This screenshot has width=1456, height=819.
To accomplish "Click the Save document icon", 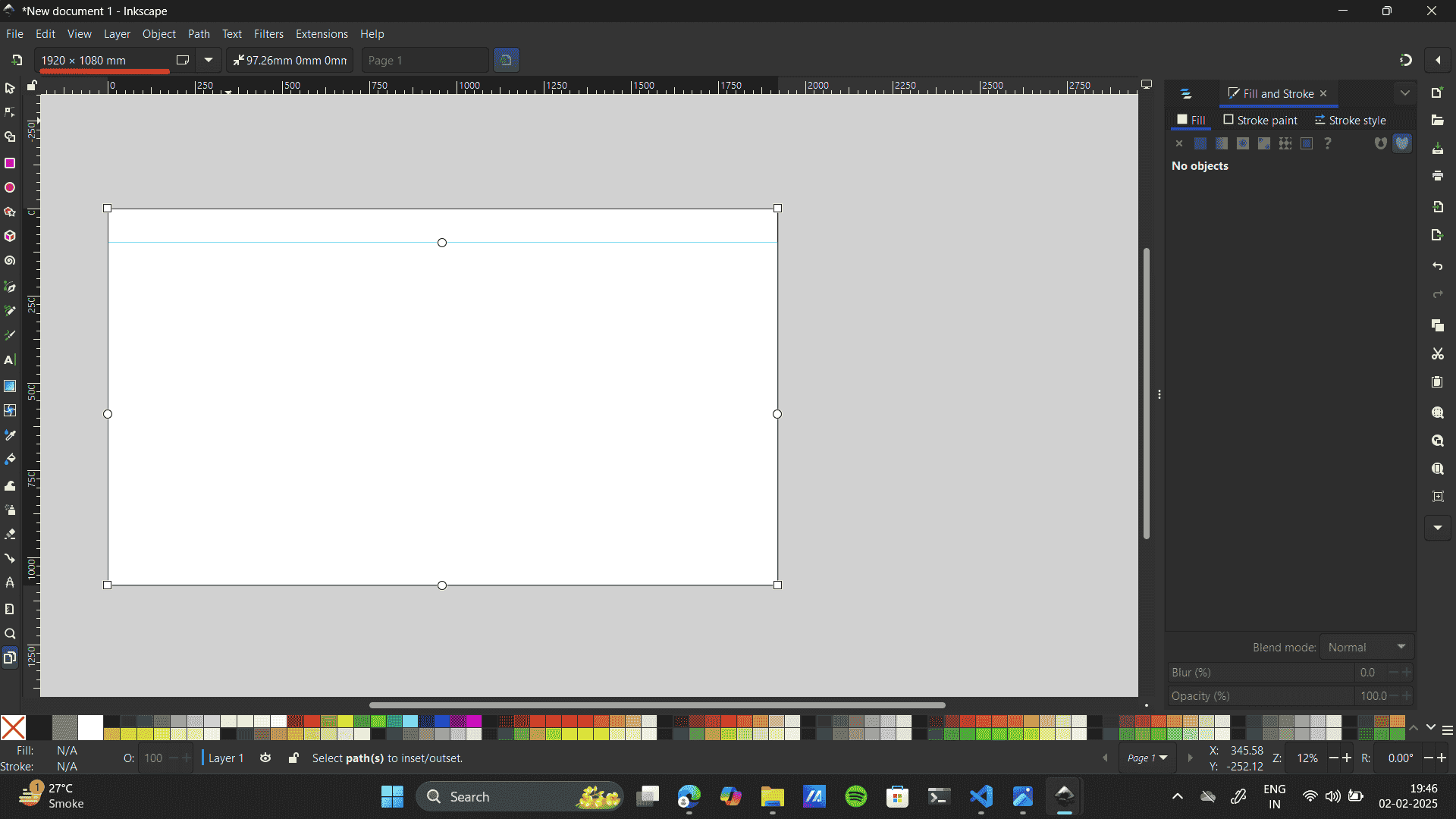I will coord(1438,149).
